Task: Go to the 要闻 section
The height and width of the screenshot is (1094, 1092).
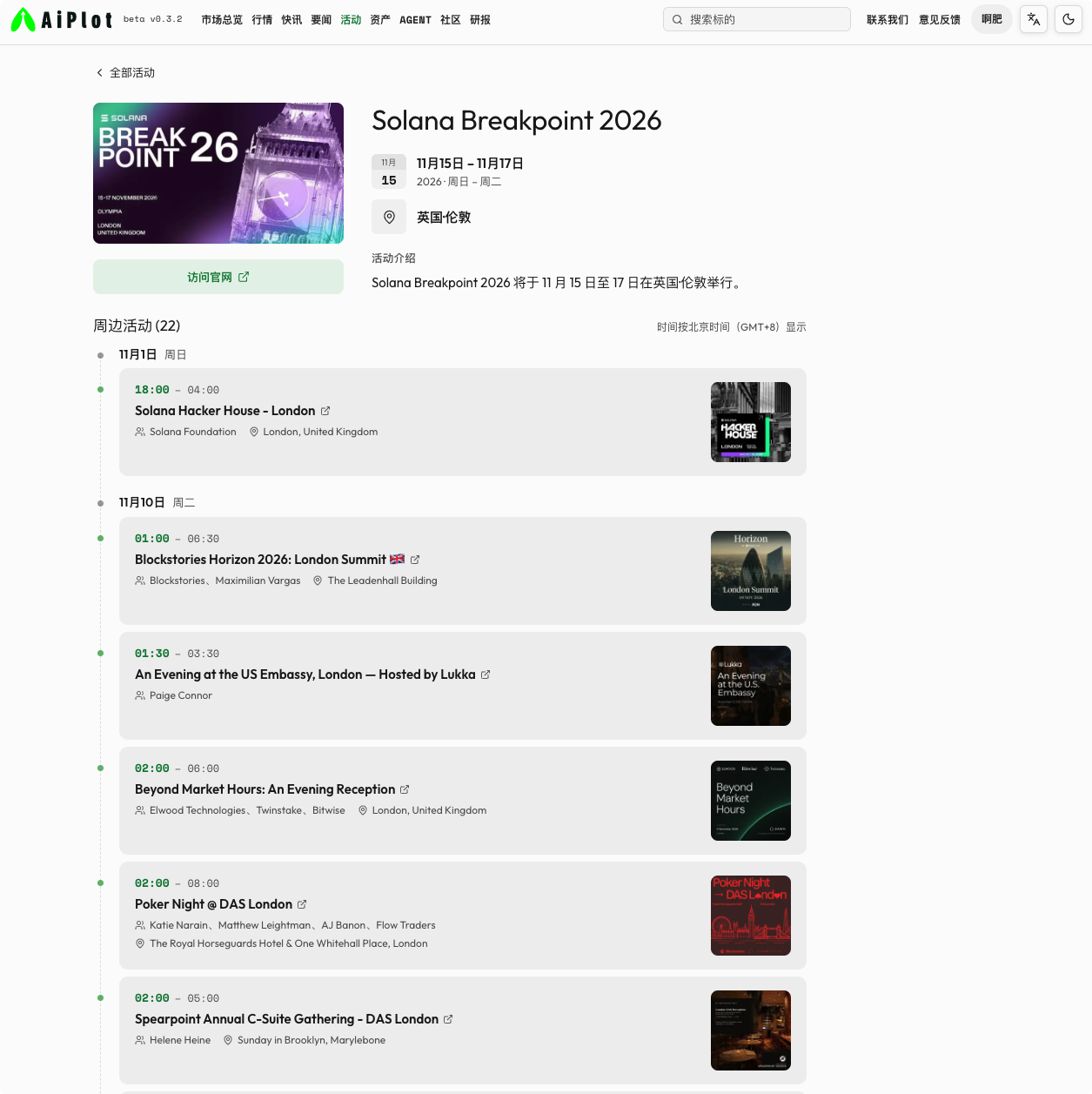Action: click(x=321, y=20)
